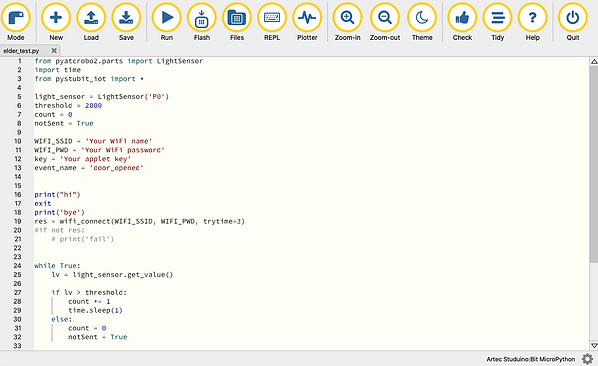Zoom-out the editor text
The height and width of the screenshot is (366, 598).
[x=385, y=22]
